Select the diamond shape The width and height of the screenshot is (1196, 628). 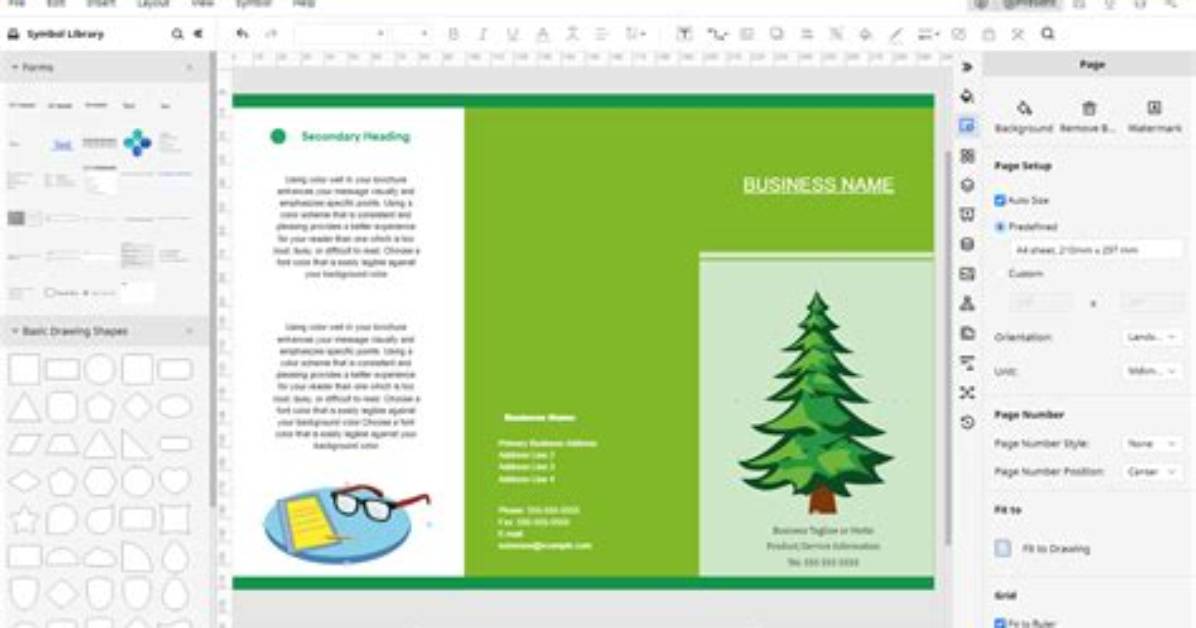[x=137, y=407]
